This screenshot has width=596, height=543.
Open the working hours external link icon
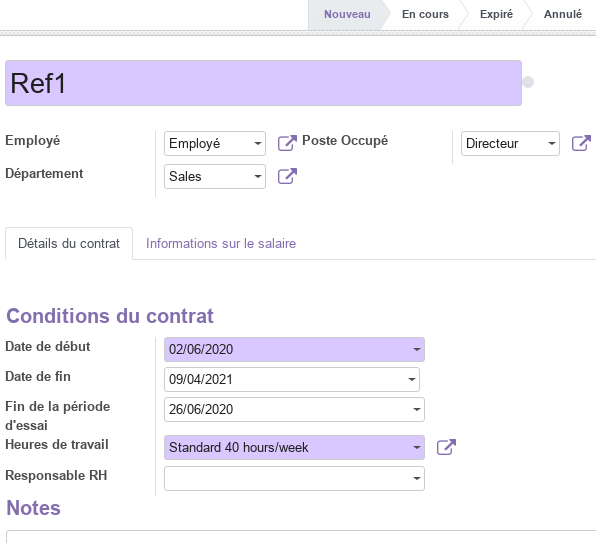pyautogui.click(x=446, y=447)
